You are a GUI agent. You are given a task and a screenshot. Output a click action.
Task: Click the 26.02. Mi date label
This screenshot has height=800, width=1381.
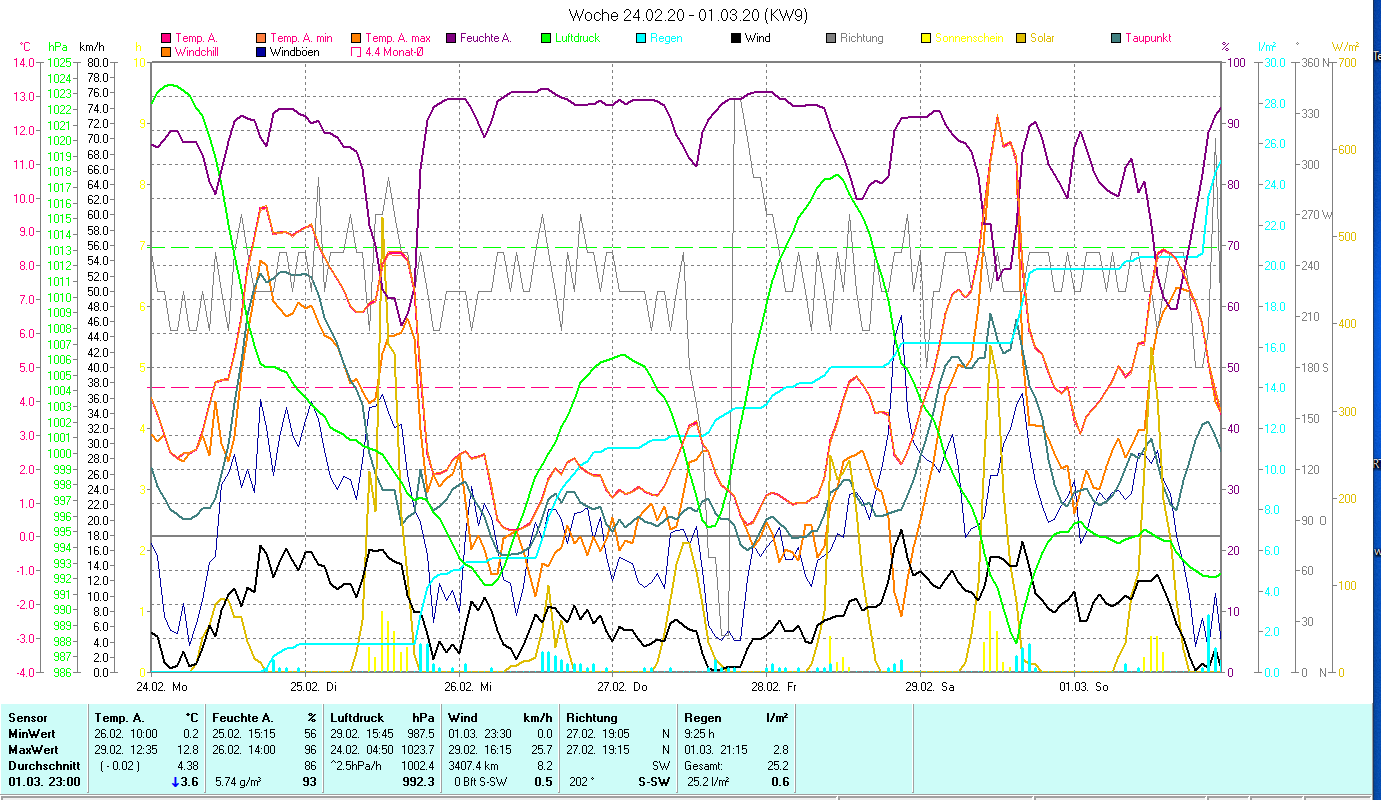click(x=469, y=687)
